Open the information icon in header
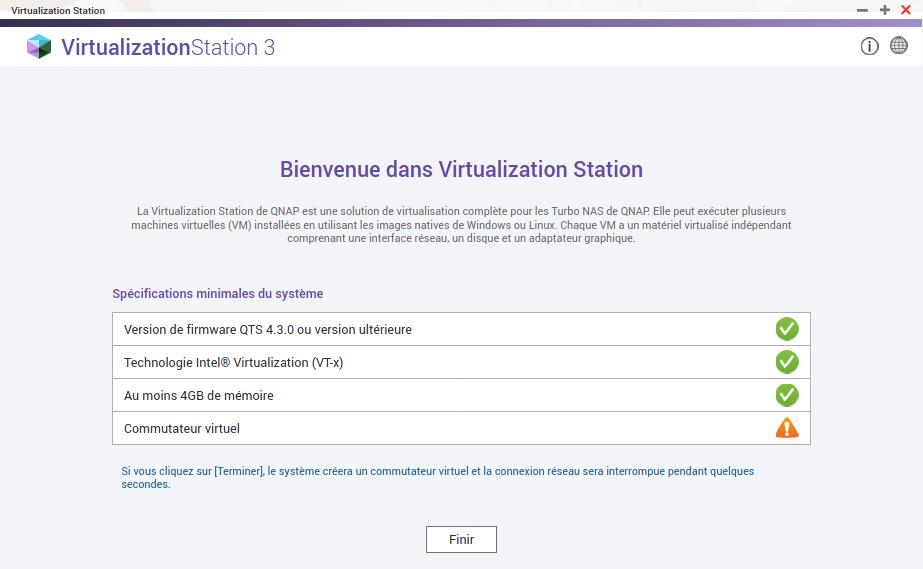923x569 pixels. [x=869, y=46]
